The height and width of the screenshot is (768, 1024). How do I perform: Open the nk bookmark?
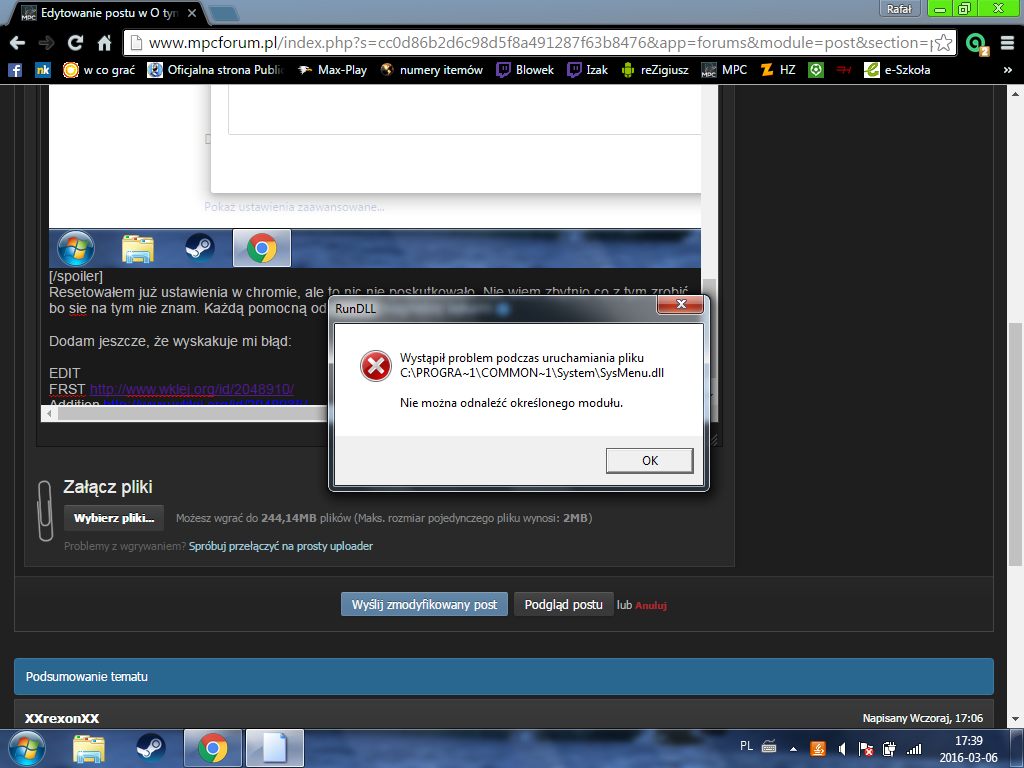coord(42,70)
